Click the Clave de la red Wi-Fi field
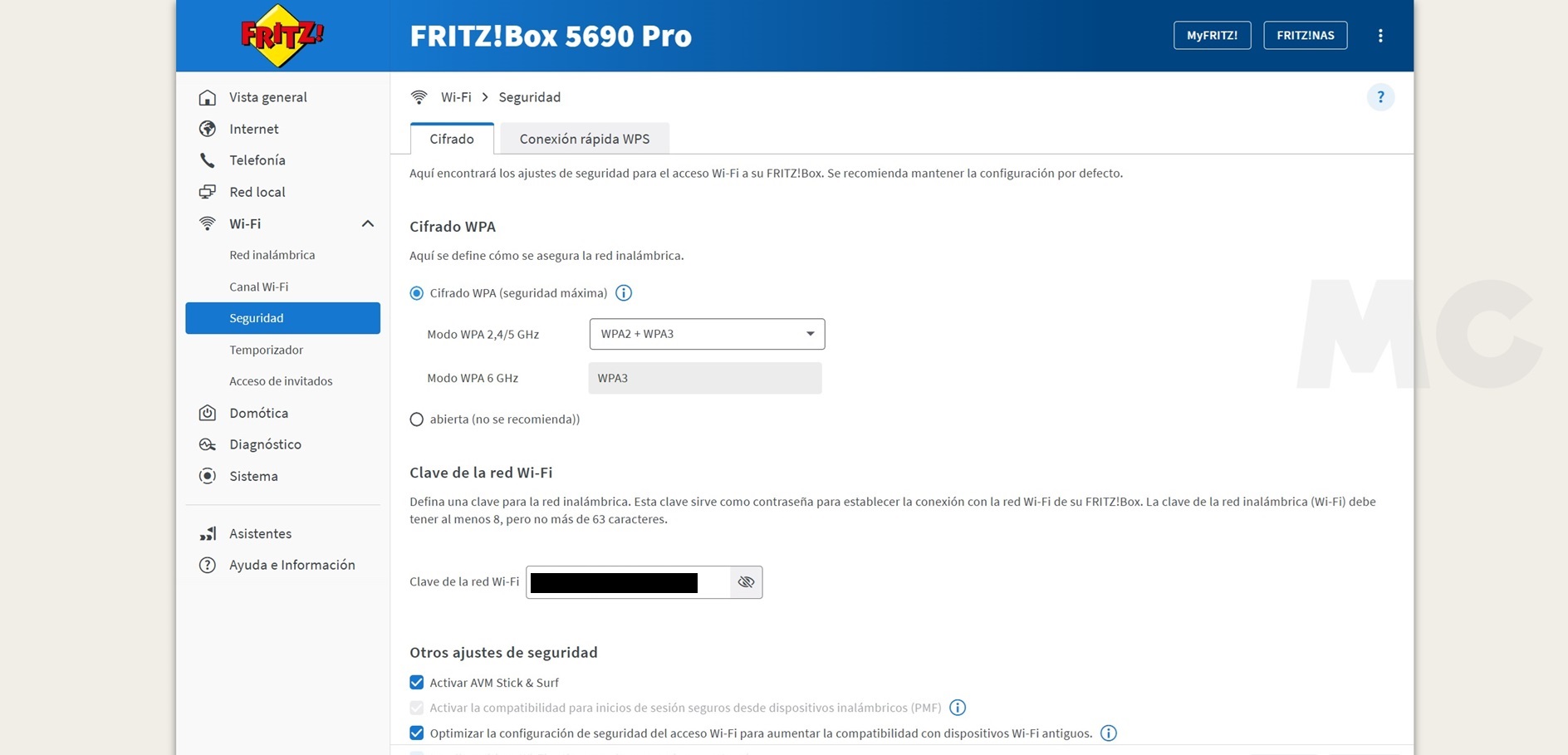1568x755 pixels. point(629,582)
